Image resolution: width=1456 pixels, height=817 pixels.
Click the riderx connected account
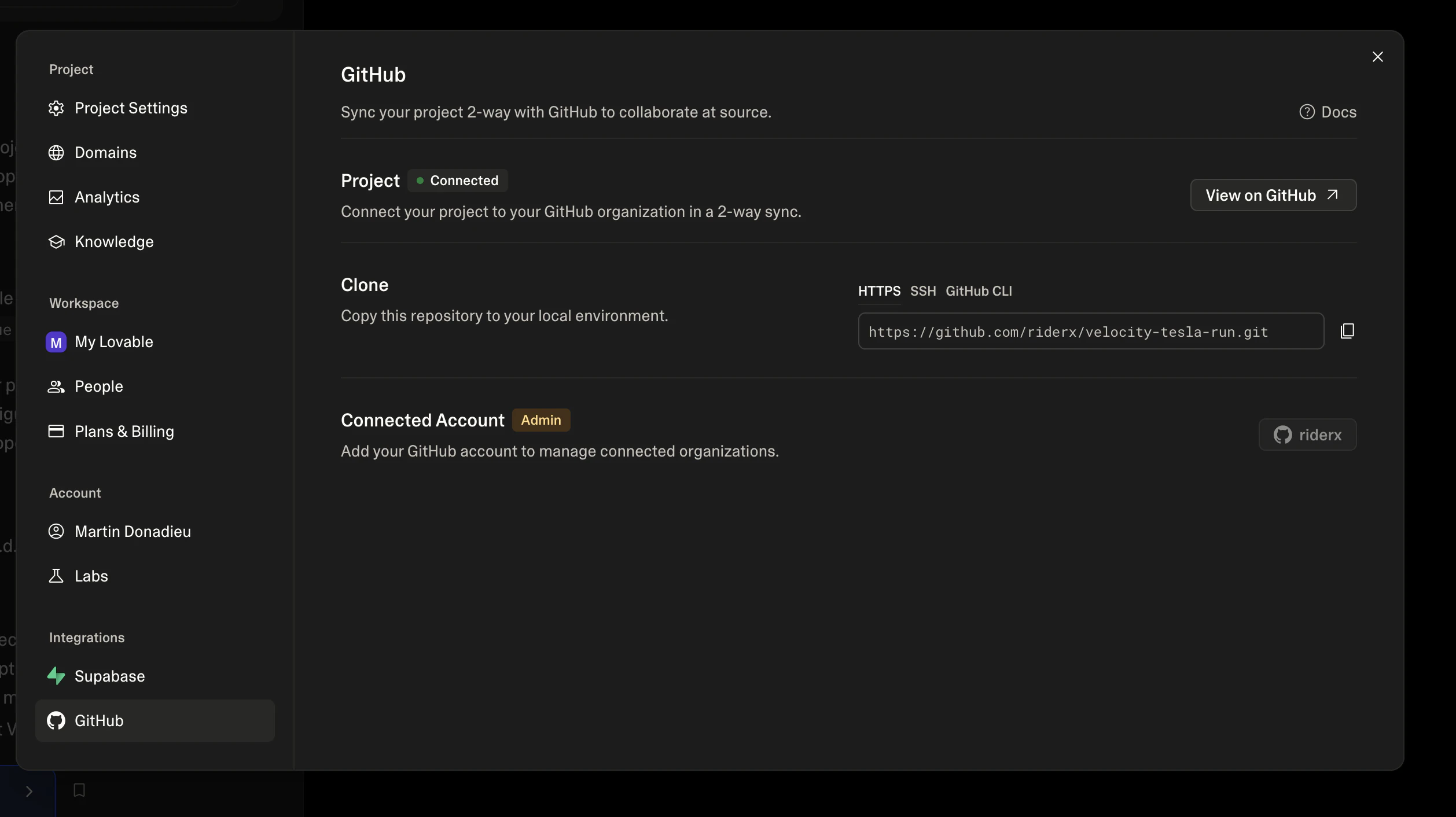[x=1308, y=435]
